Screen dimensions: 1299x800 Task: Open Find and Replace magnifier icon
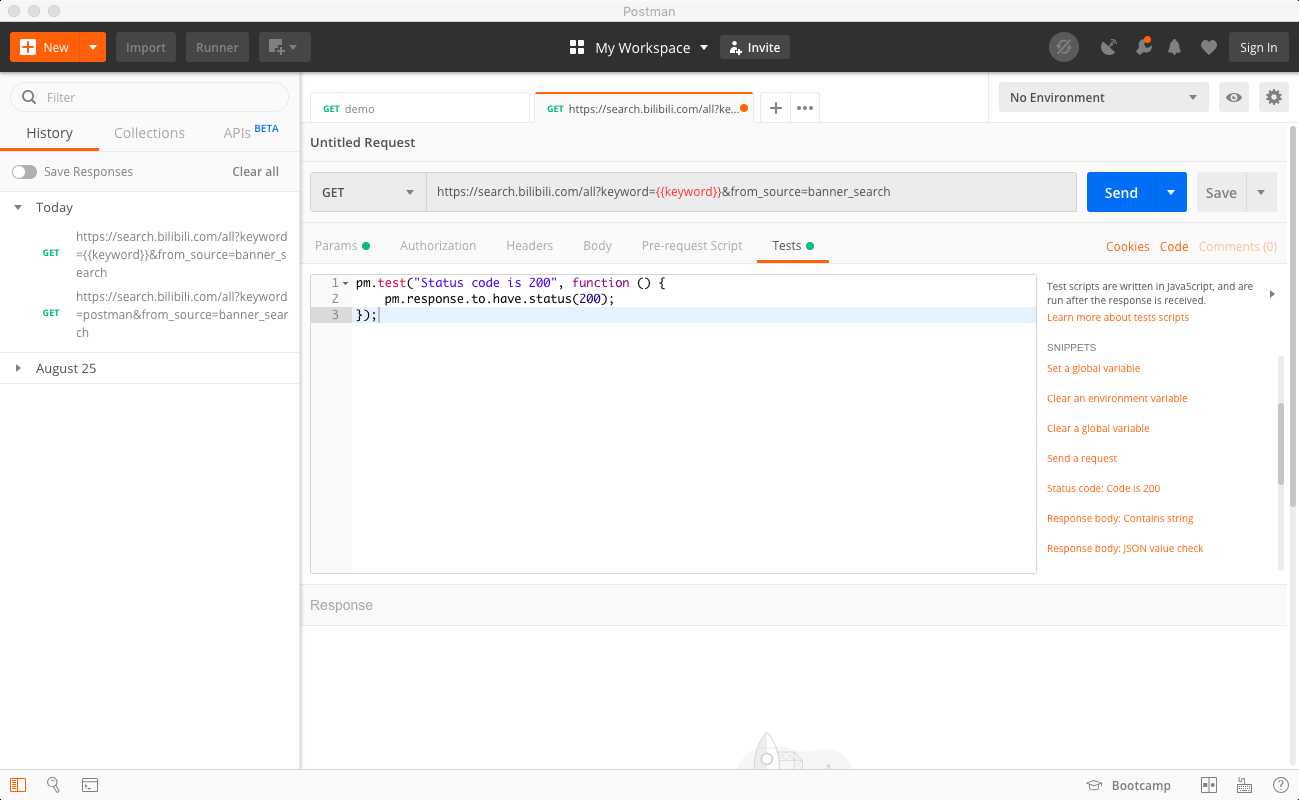tap(54, 785)
